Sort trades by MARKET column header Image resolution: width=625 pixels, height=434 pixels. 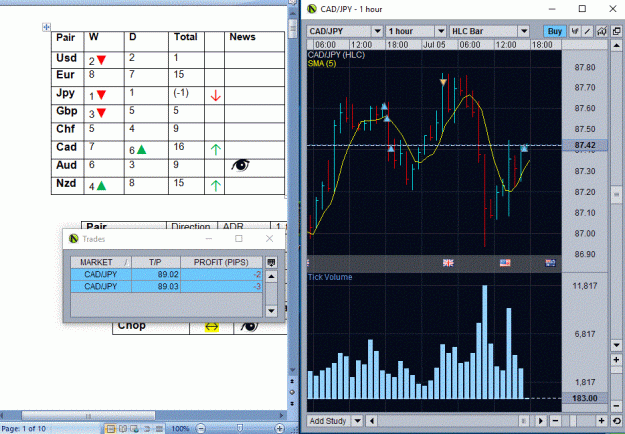(101, 262)
